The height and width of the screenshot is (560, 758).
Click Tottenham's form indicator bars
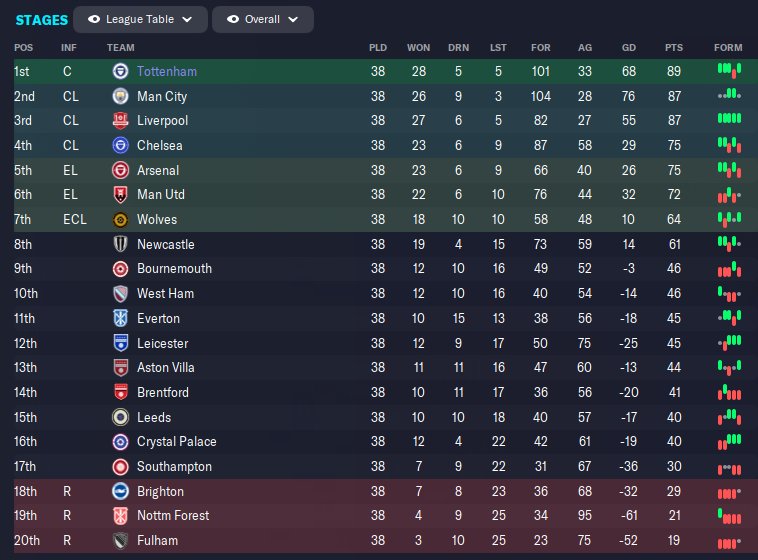[729, 71]
